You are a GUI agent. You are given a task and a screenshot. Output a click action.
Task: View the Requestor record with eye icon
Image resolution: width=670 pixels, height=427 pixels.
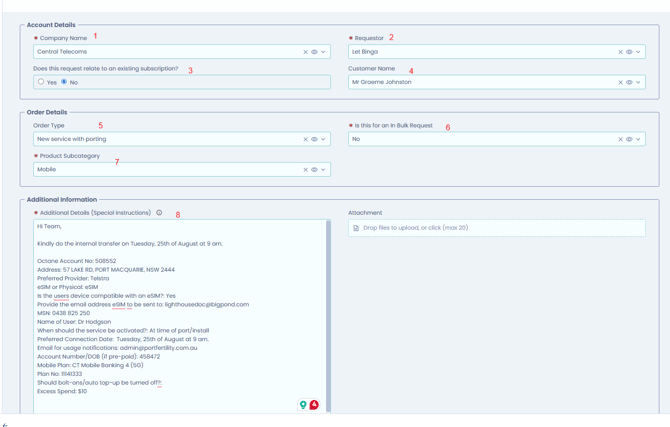(x=629, y=52)
